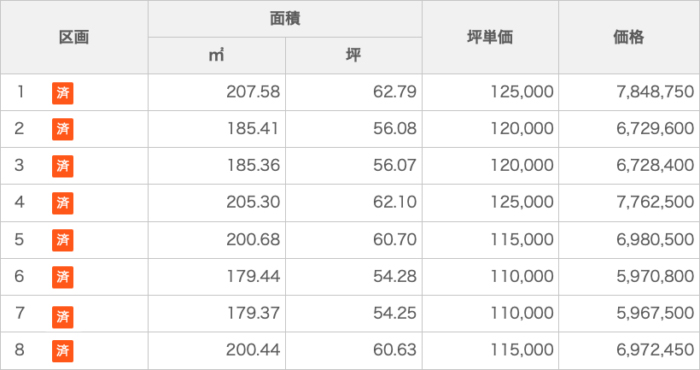
Task: Click the 済 badge for lot 1
Action: (62, 93)
